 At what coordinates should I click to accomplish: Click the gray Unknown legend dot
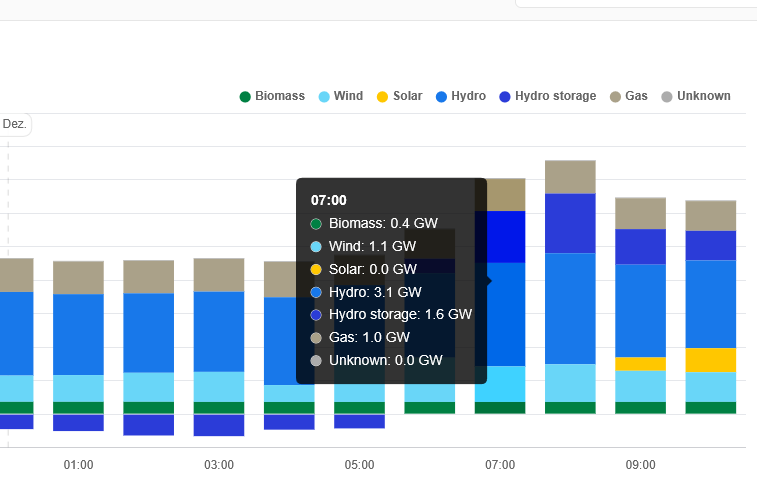point(667,97)
